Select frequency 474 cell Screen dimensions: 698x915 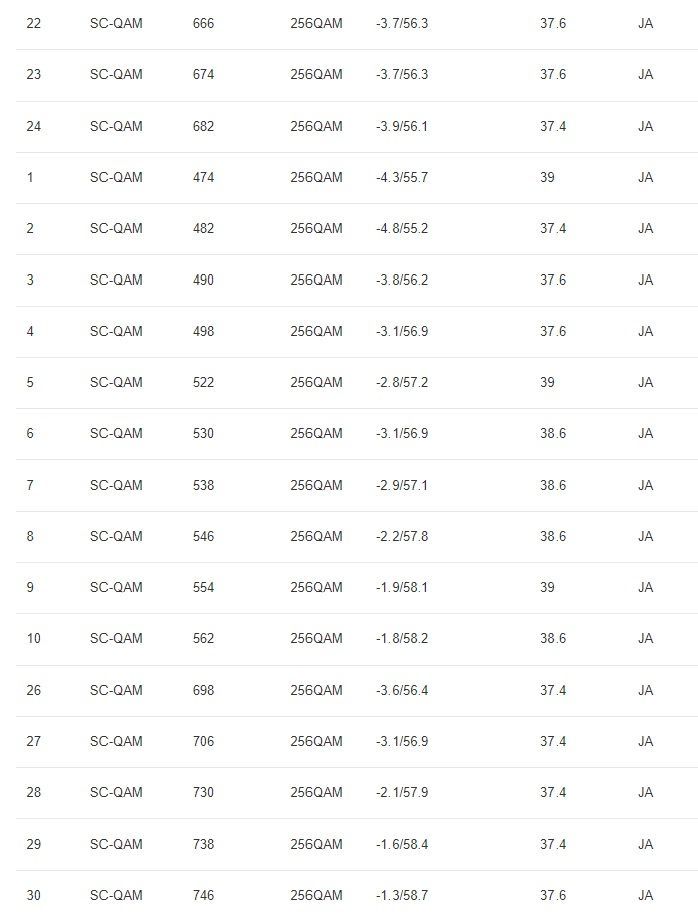click(x=203, y=177)
